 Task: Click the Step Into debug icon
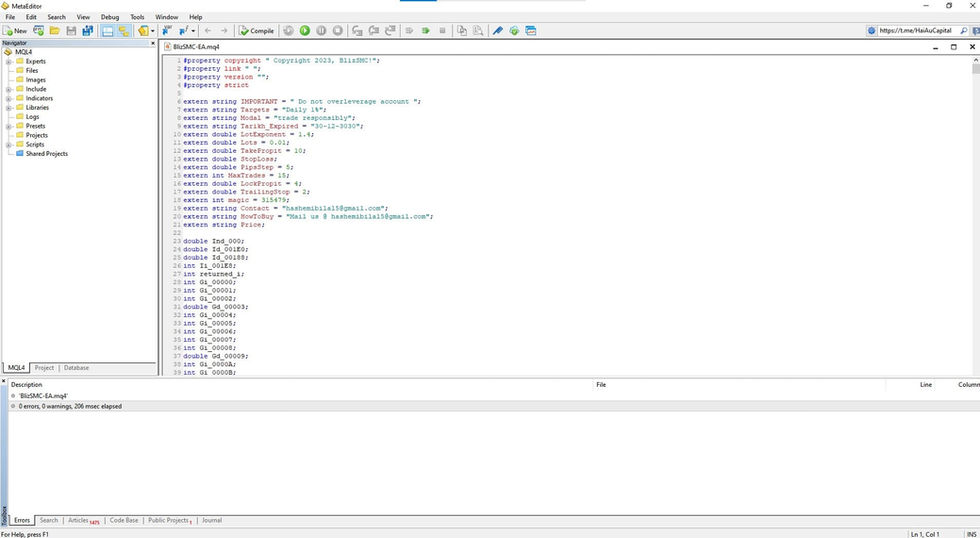click(358, 31)
